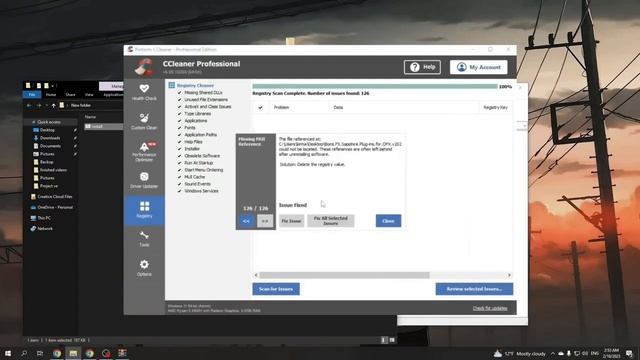The image size is (640, 360).
Task: Go to previous issue with << button
Action: [246, 221]
